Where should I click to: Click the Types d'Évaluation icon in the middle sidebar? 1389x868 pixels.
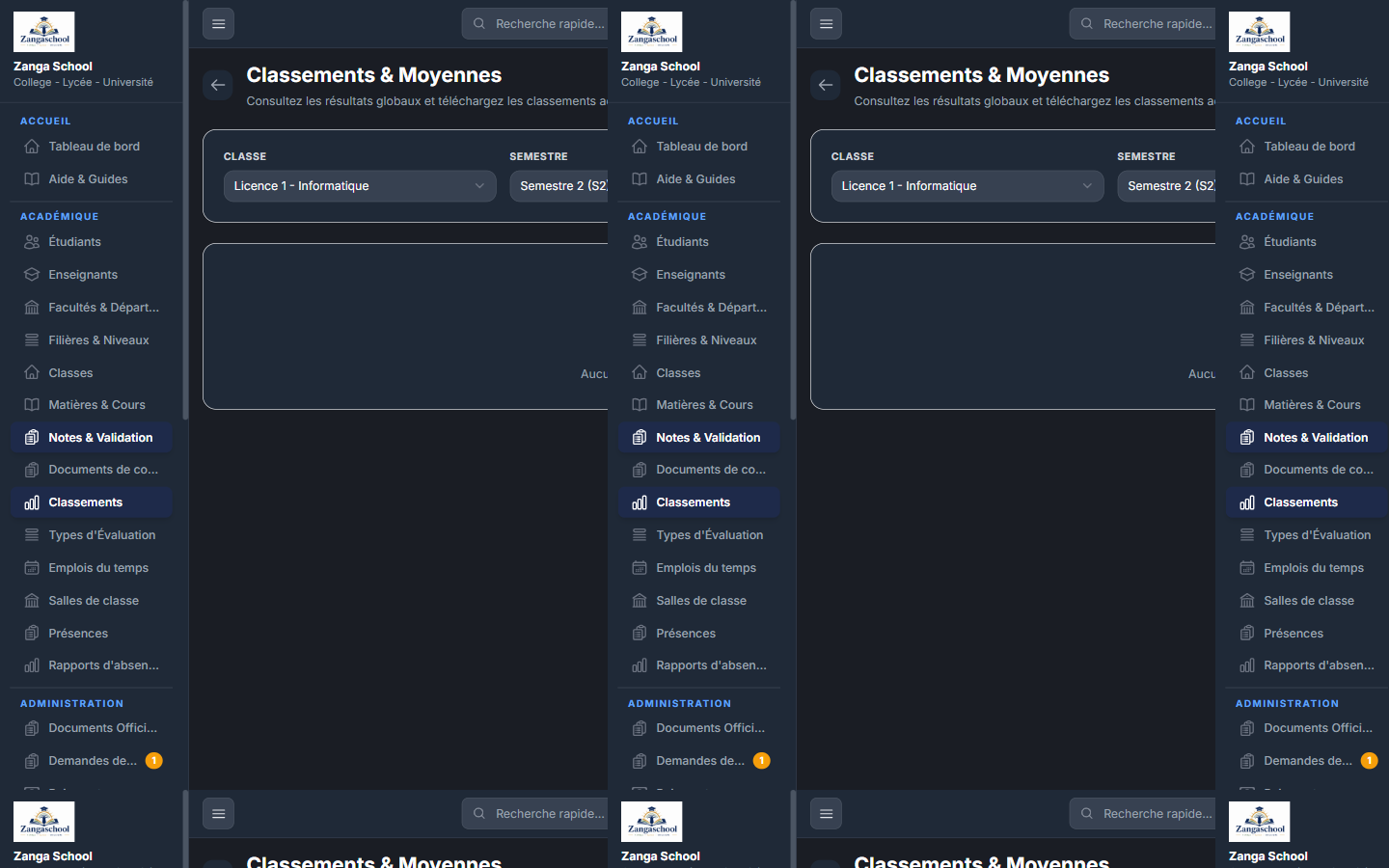click(640, 535)
